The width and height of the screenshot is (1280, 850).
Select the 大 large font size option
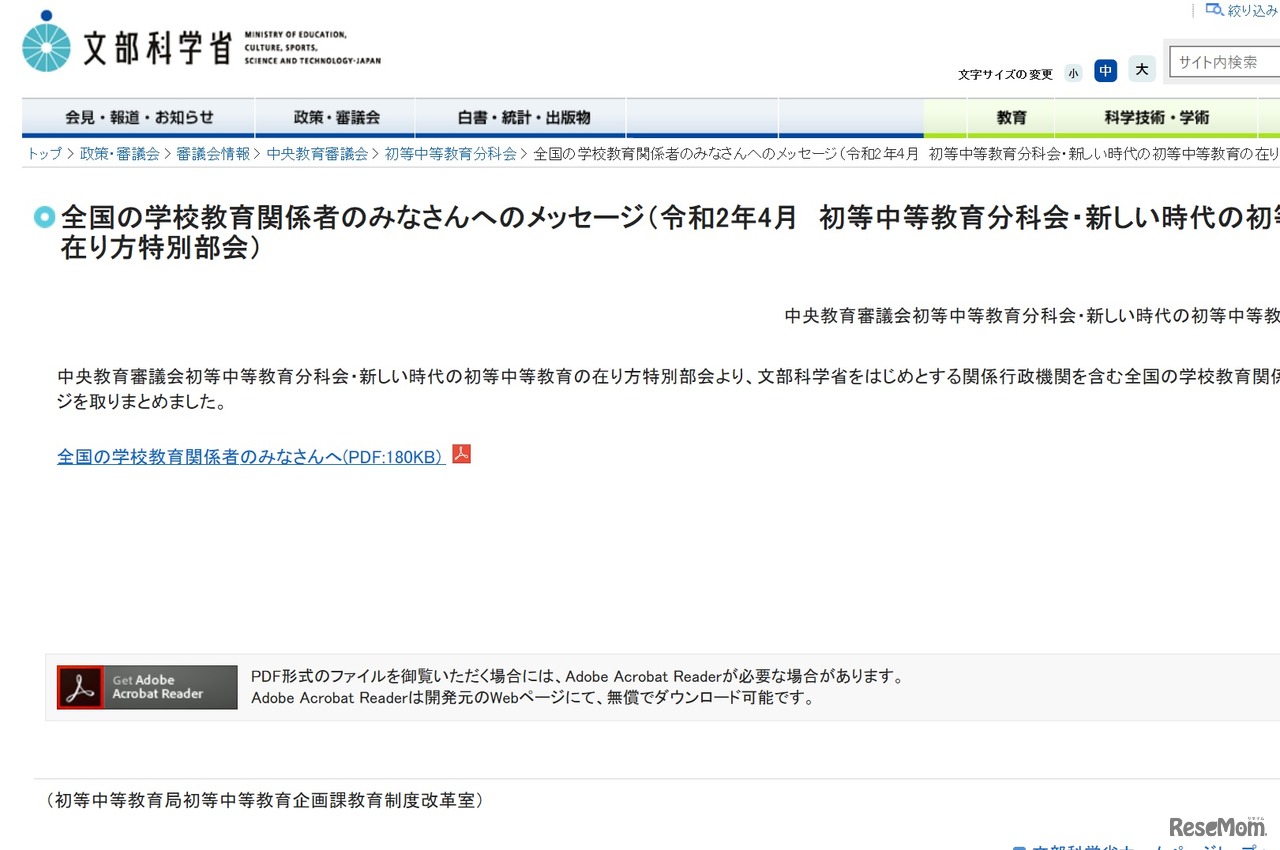click(x=1141, y=69)
